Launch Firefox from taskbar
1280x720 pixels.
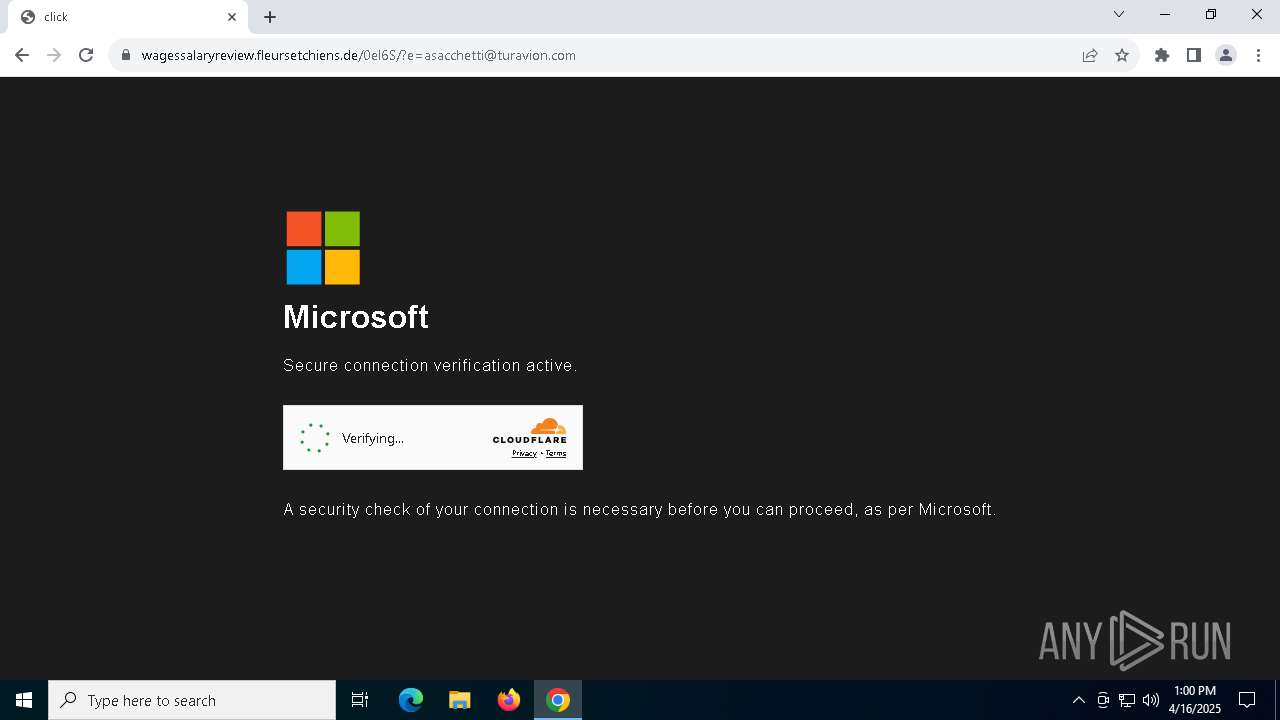point(509,700)
